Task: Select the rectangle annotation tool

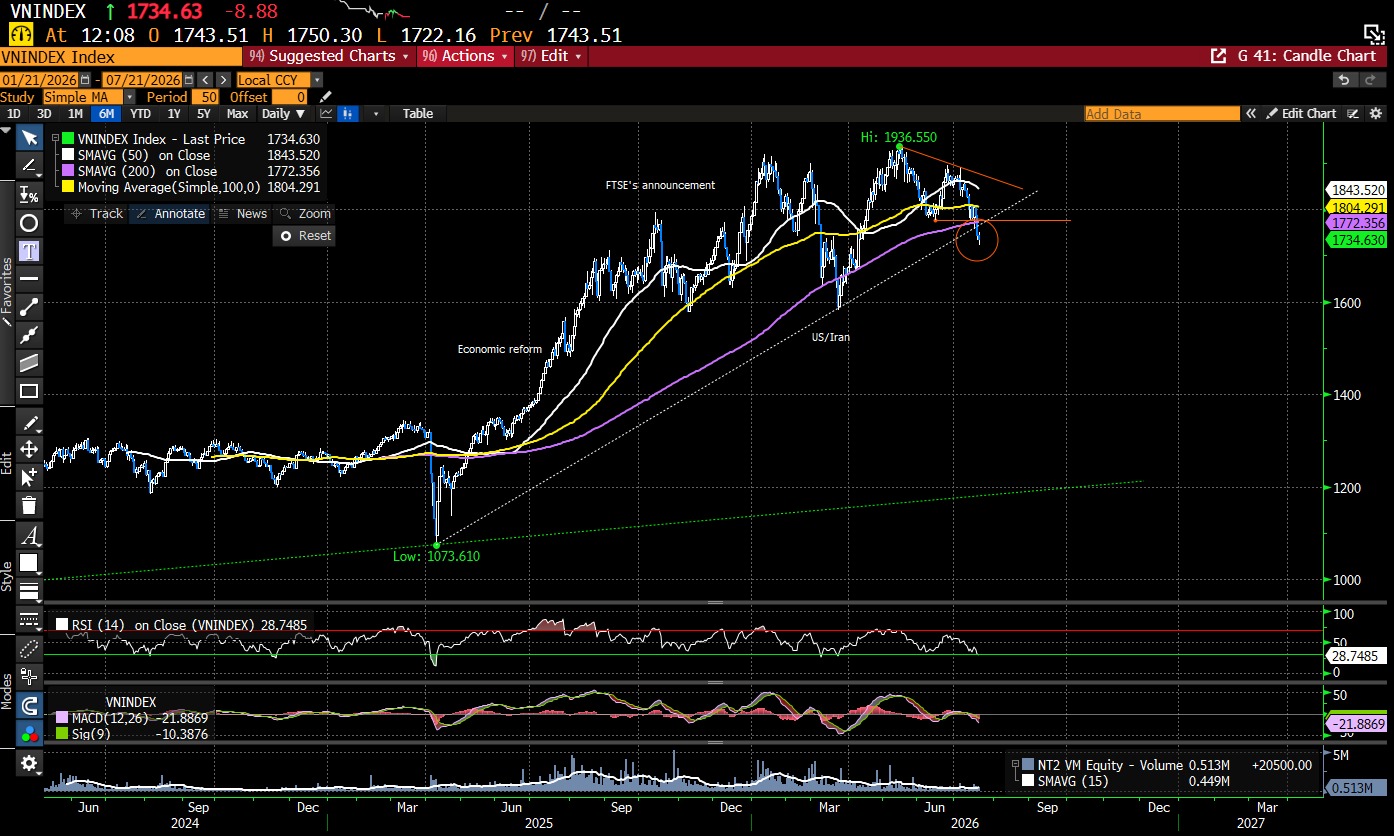Action: (29, 391)
